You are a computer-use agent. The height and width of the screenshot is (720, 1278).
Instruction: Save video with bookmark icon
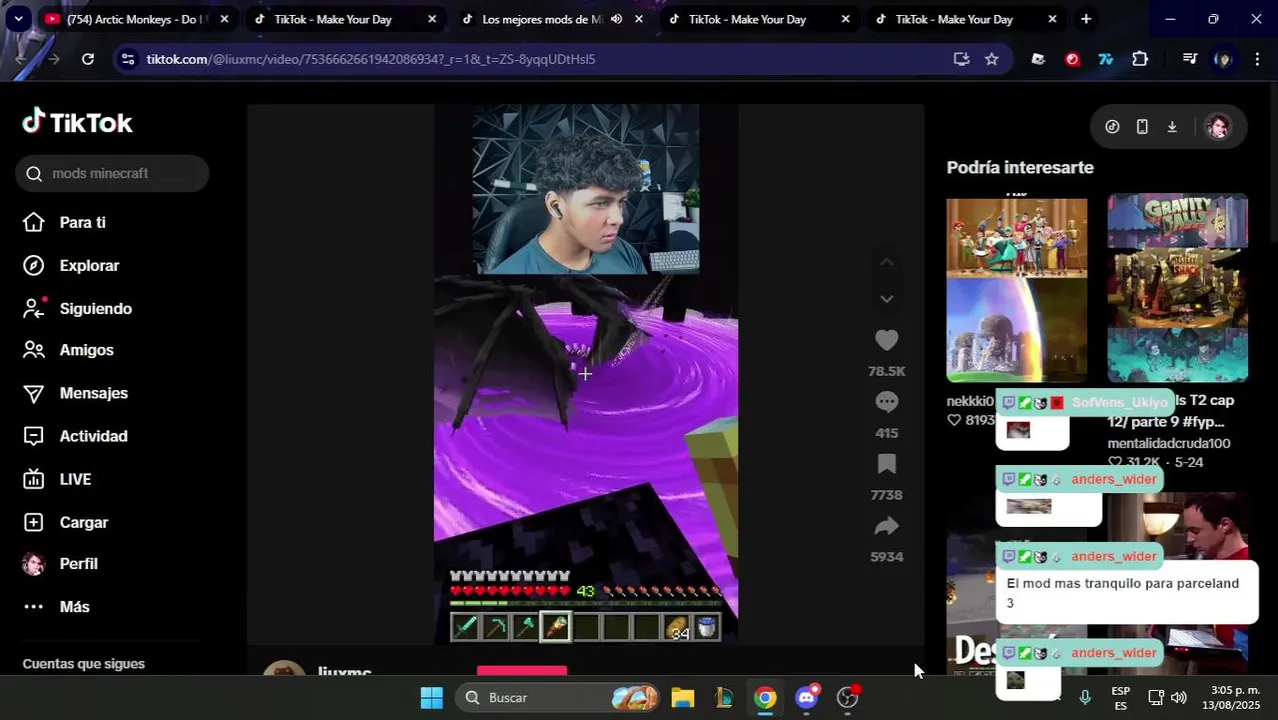[886, 464]
